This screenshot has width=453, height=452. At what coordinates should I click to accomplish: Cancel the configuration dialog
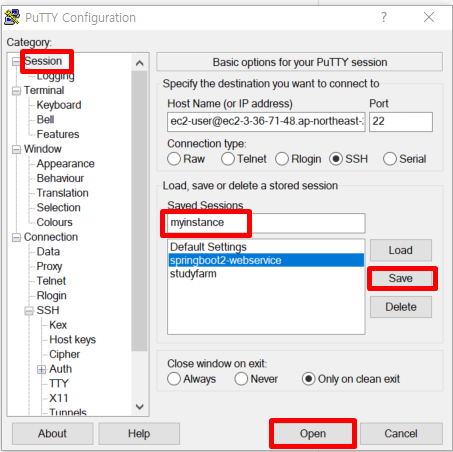pyautogui.click(x=401, y=434)
